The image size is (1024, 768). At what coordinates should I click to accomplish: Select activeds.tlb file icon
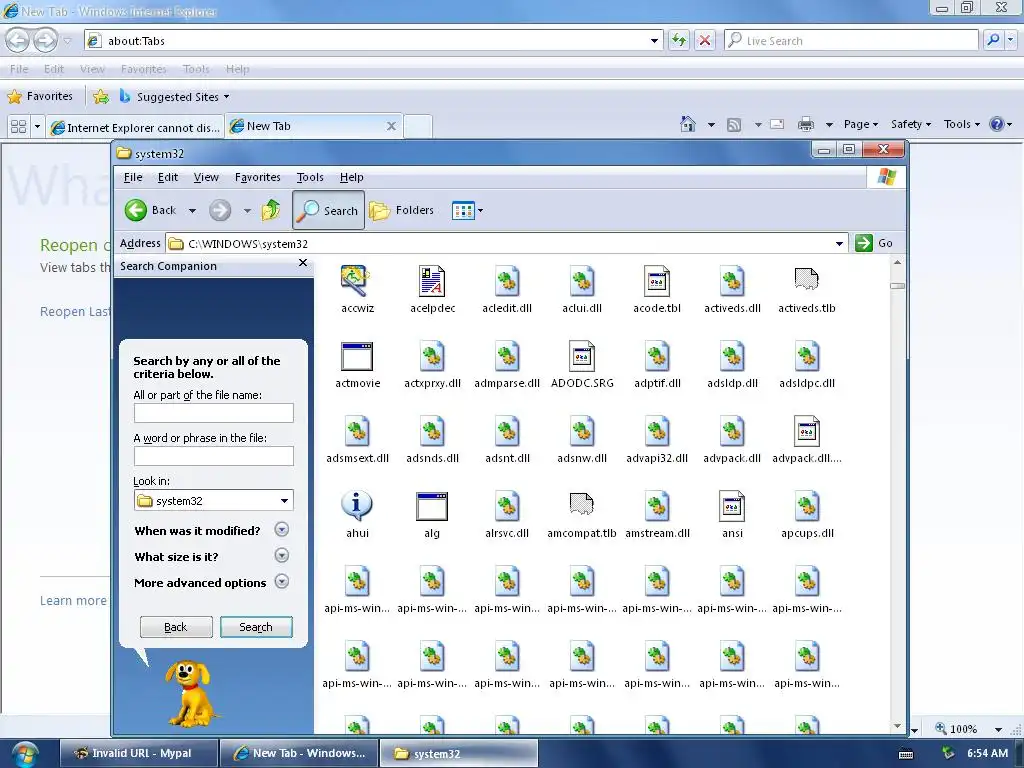(807, 280)
